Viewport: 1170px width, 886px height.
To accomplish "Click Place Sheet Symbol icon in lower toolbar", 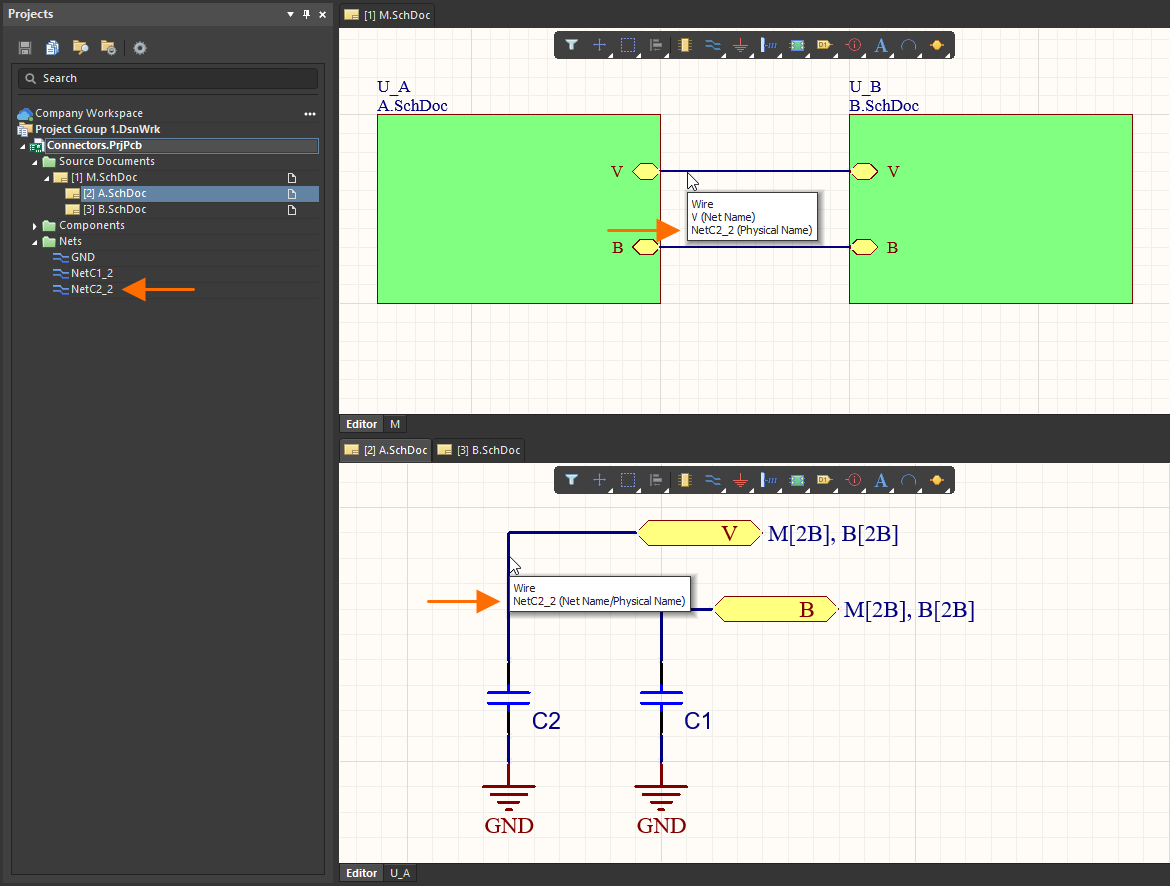I will click(797, 480).
